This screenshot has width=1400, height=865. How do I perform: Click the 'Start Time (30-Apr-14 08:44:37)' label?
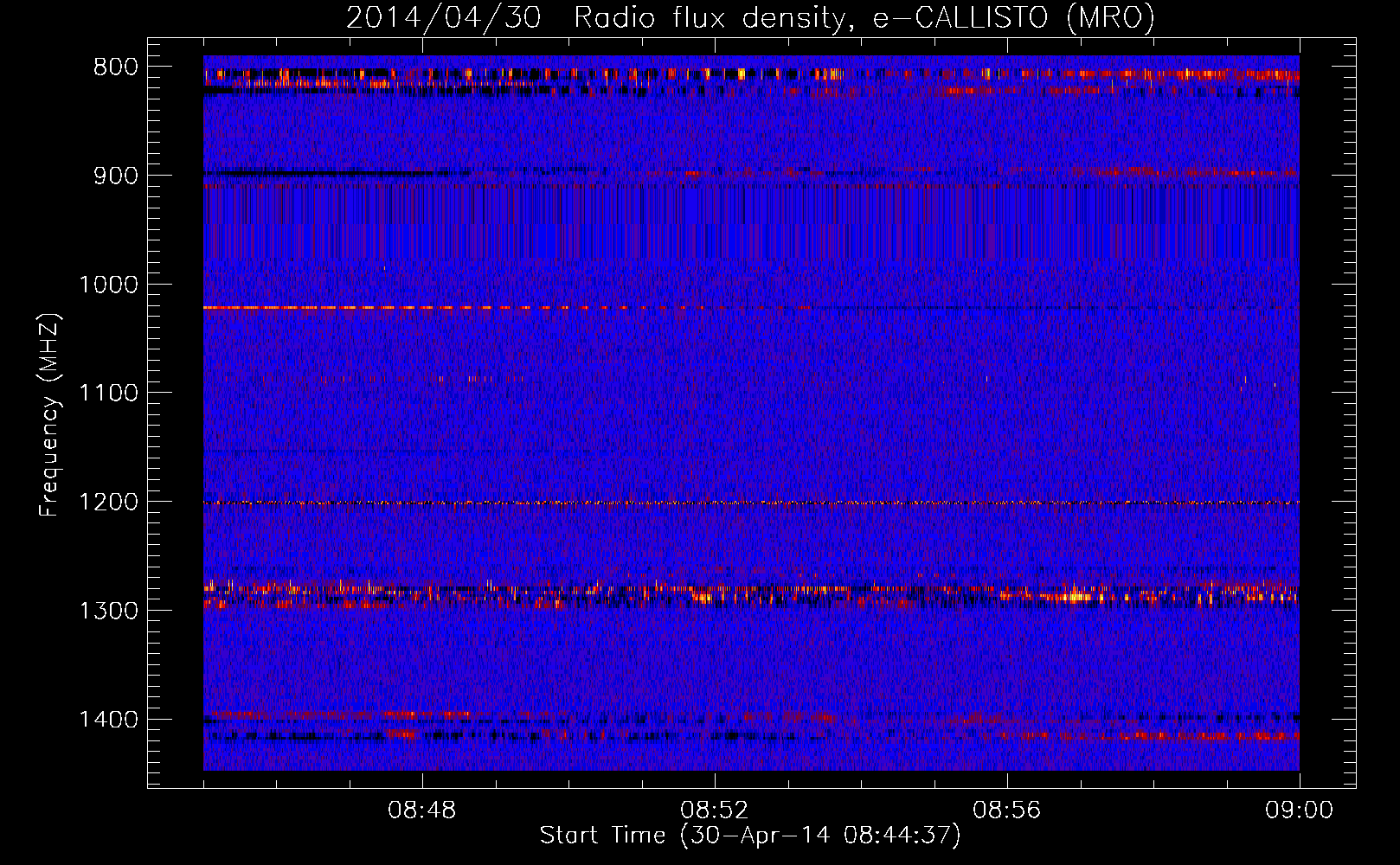[x=750, y=836]
